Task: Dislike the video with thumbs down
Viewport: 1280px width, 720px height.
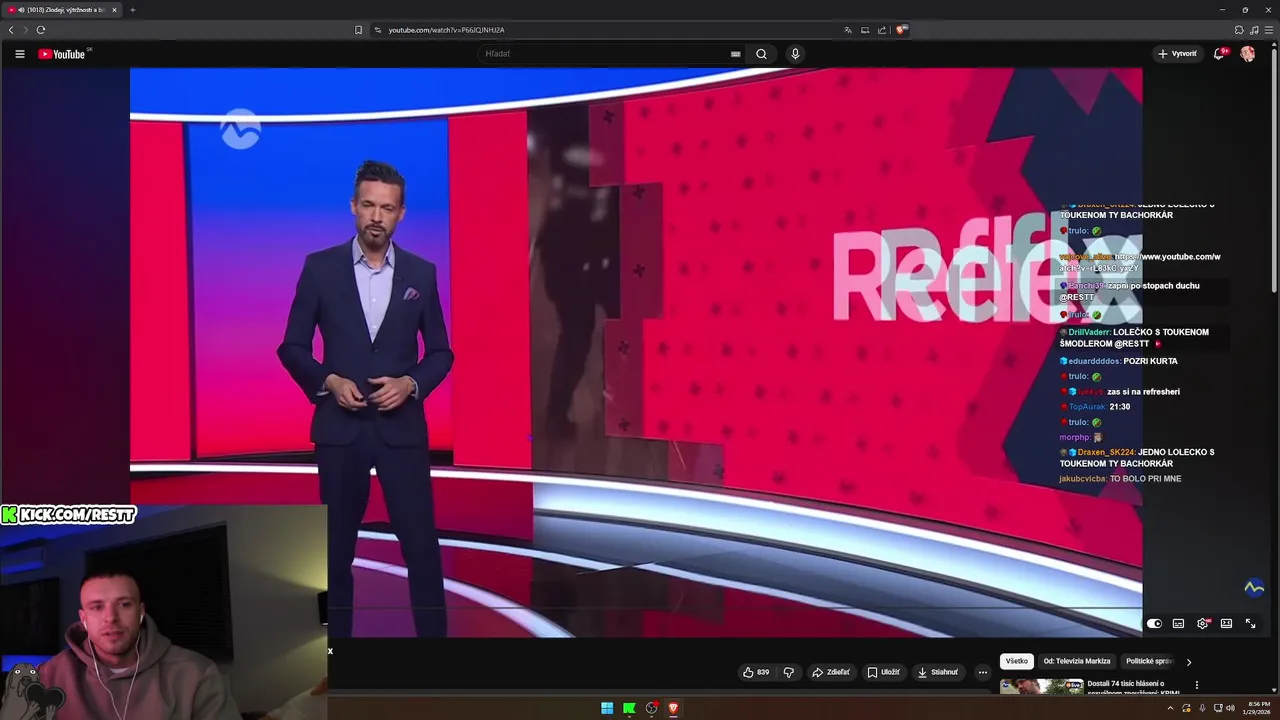Action: pyautogui.click(x=788, y=672)
